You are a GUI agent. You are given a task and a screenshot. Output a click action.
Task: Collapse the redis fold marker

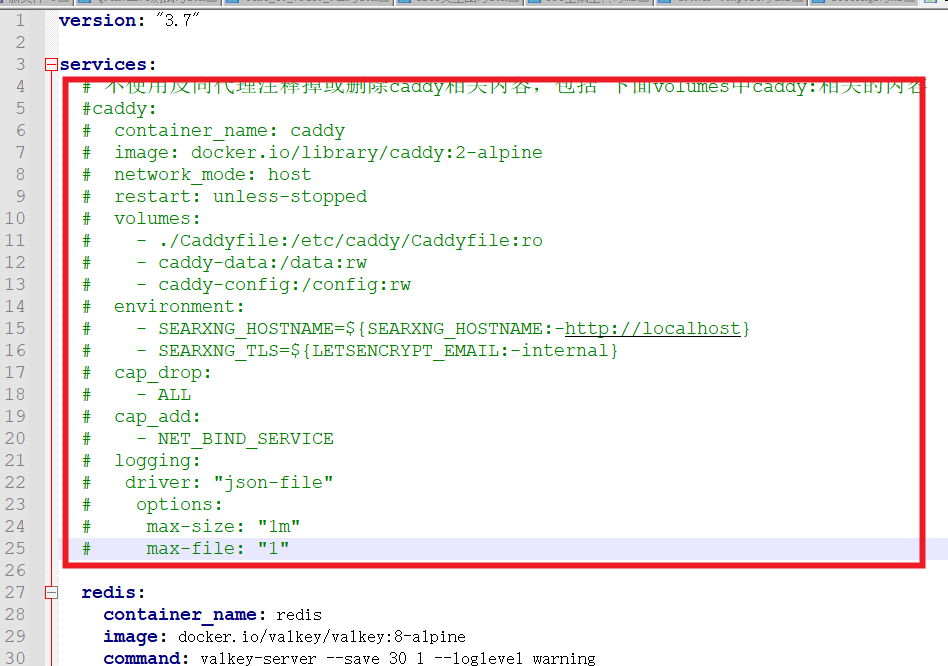[x=51, y=593]
